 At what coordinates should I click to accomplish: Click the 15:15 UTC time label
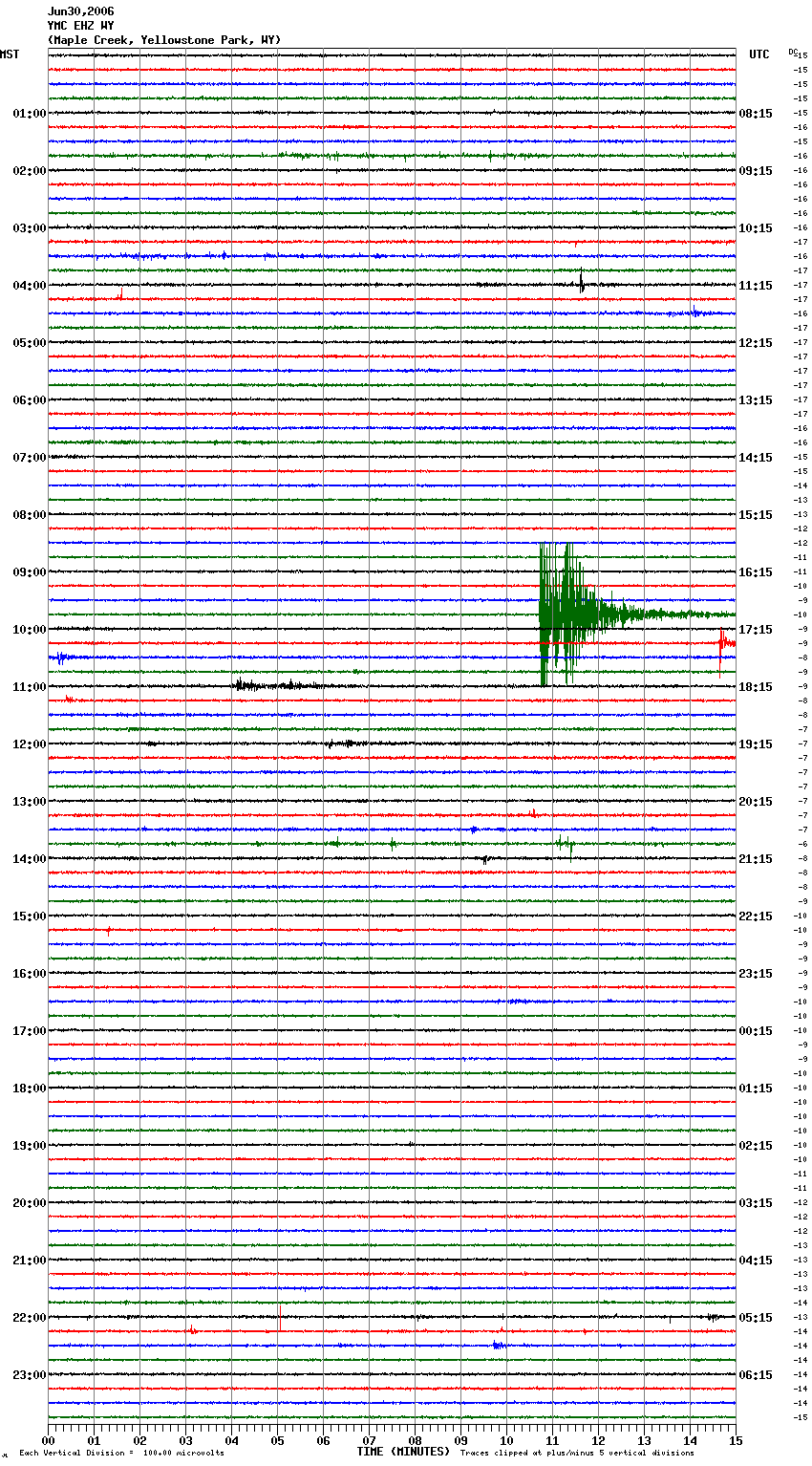tap(756, 515)
